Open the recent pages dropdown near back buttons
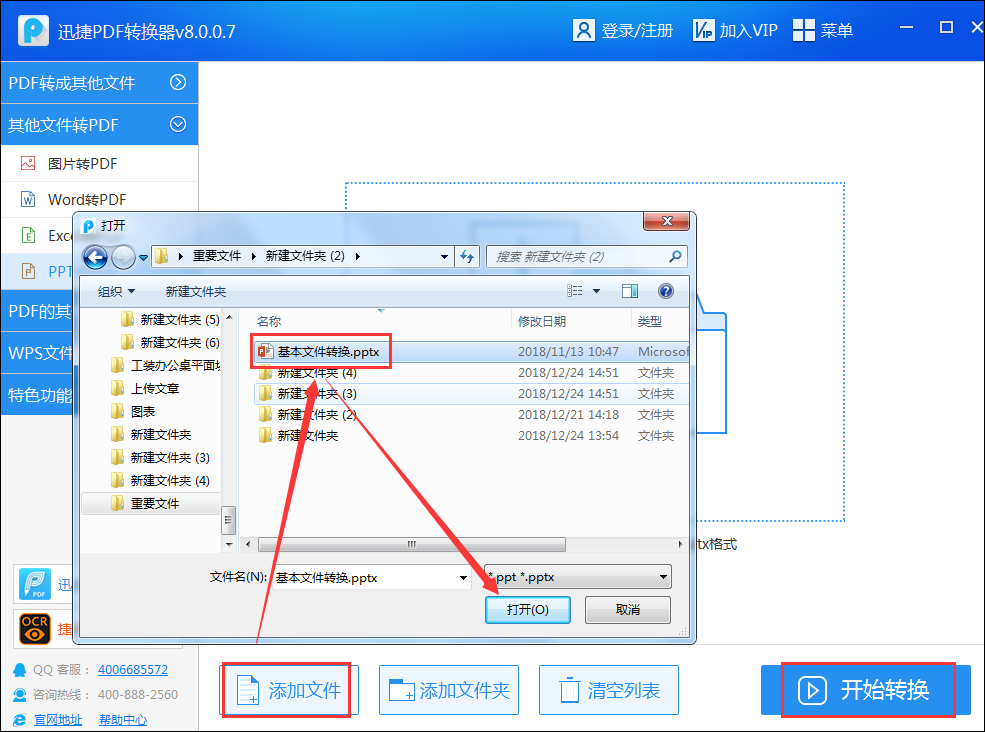This screenshot has width=985, height=732. tap(143, 257)
